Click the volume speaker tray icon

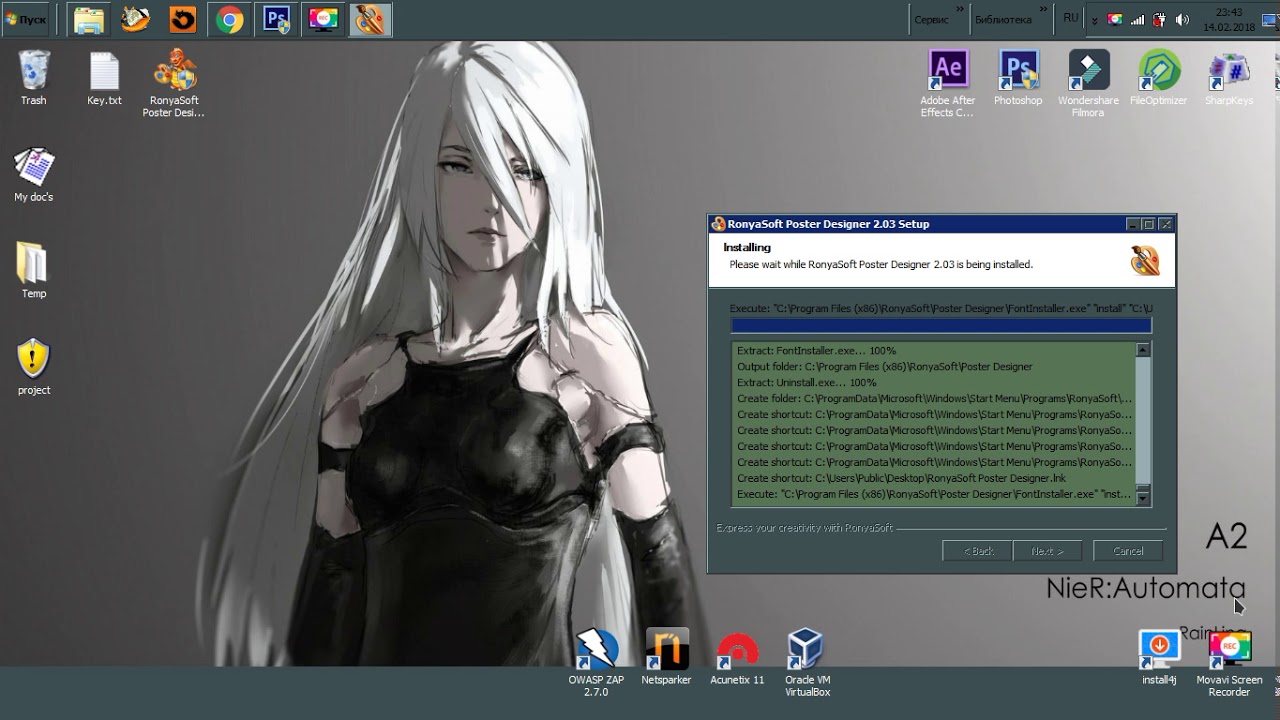tap(1182, 20)
